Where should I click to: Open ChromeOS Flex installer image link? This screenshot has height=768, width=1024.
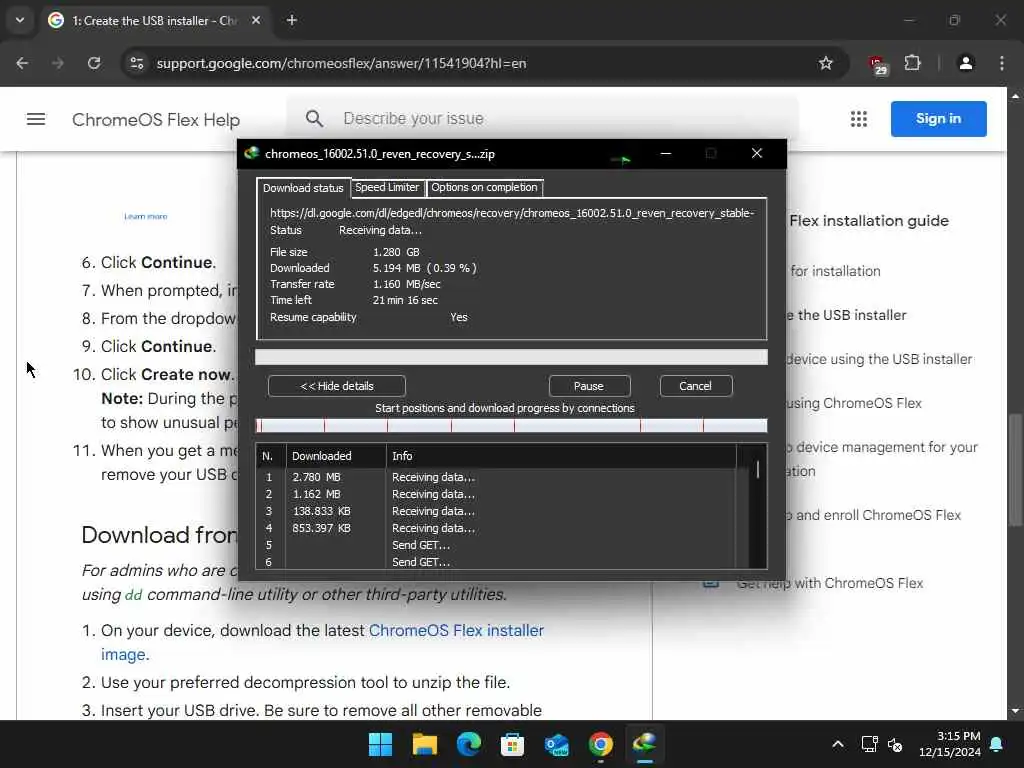pos(323,642)
